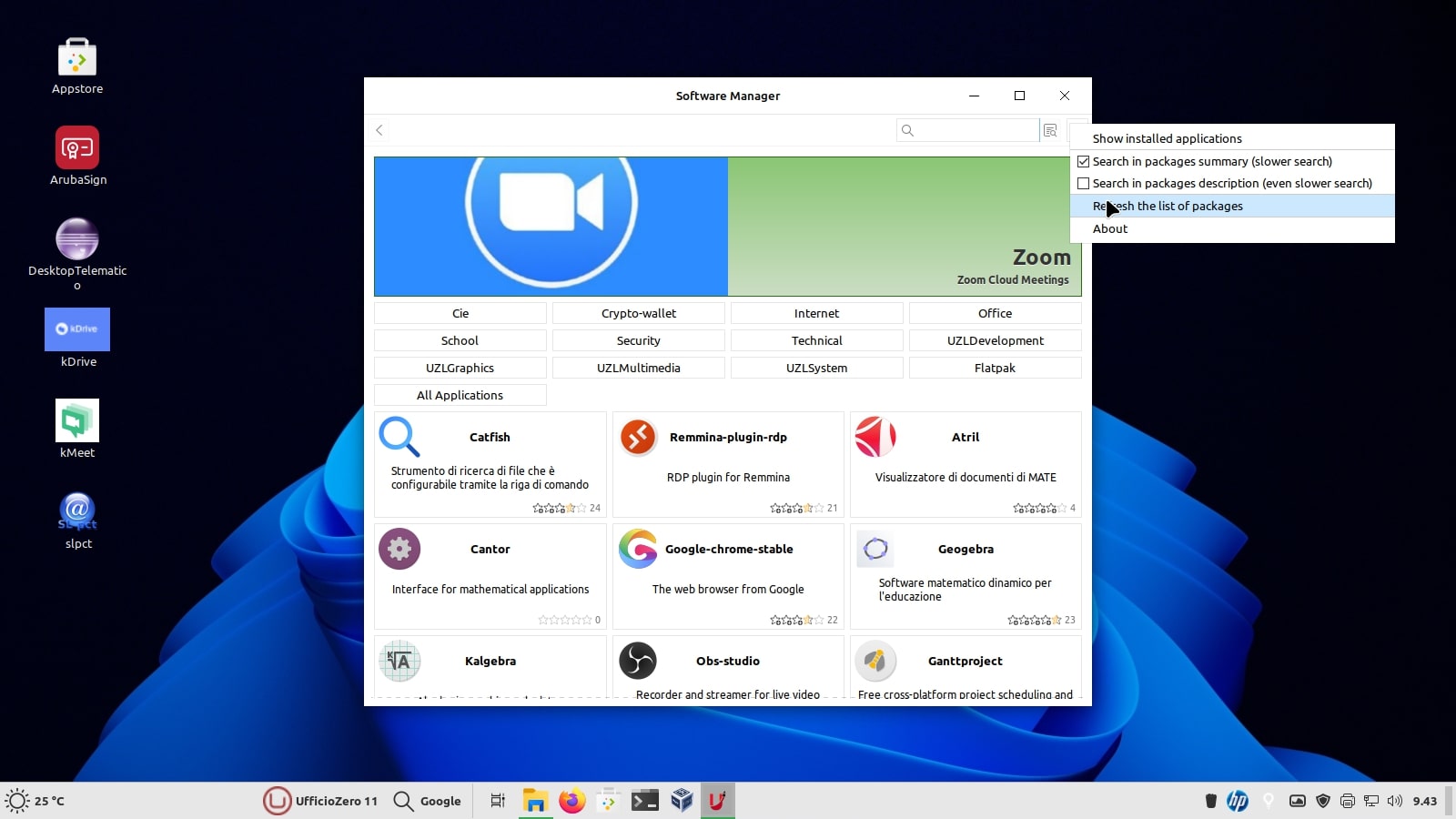The width and height of the screenshot is (1456, 819).
Task: Click 'The web browser from Google' description
Action: click(x=728, y=589)
